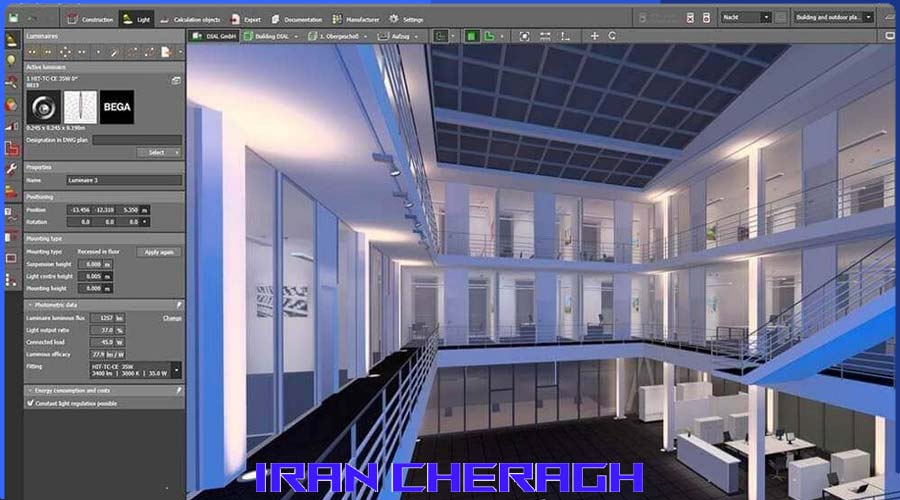This screenshot has width=900, height=500.
Task: Expand the Fitting HIT-TC-CE 35W dropdown
Action: point(177,369)
